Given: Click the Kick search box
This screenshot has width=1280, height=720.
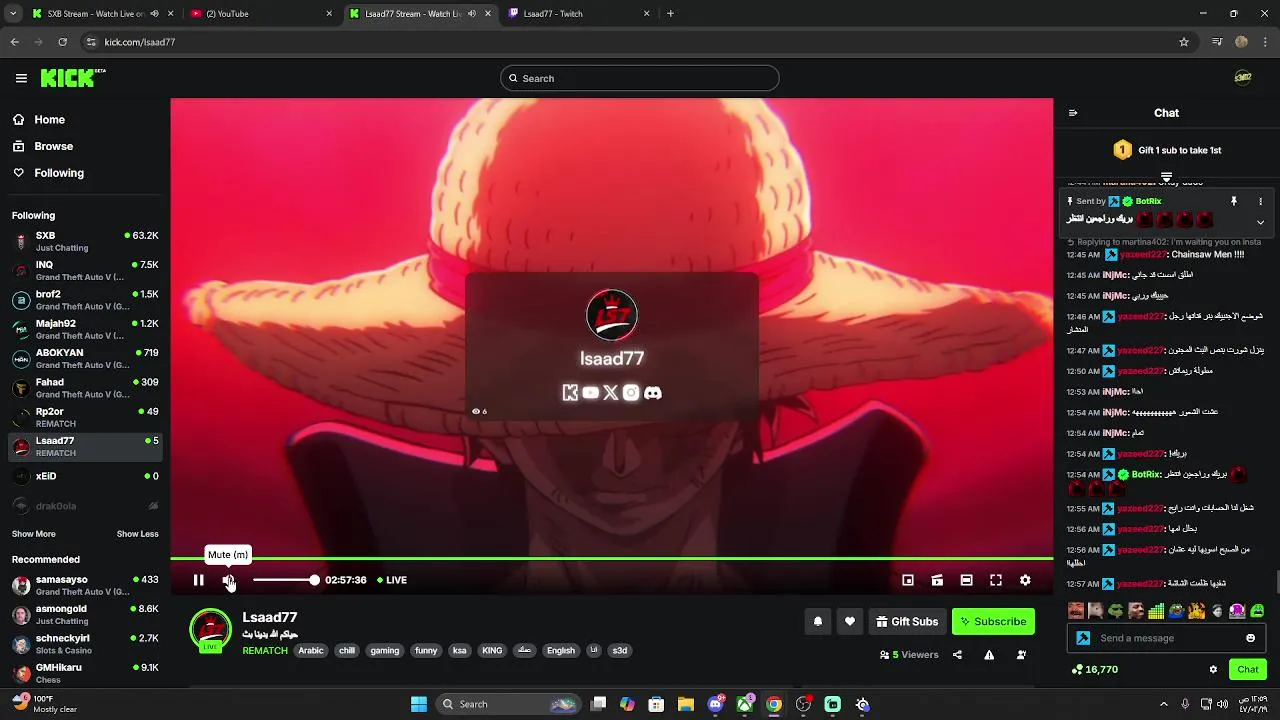Looking at the screenshot, I should coord(640,78).
